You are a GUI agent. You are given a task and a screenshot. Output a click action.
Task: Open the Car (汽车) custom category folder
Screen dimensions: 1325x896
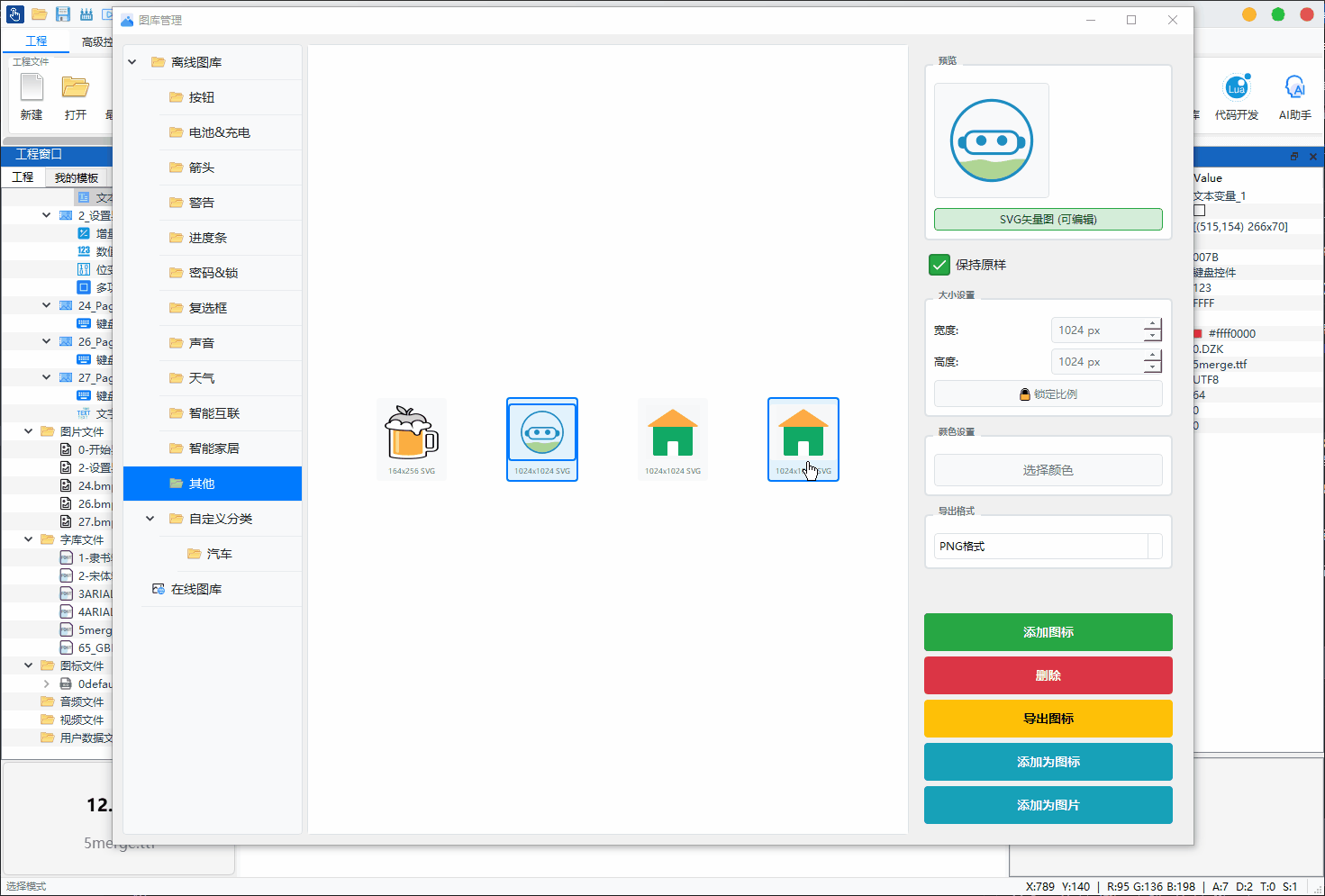click(239, 554)
